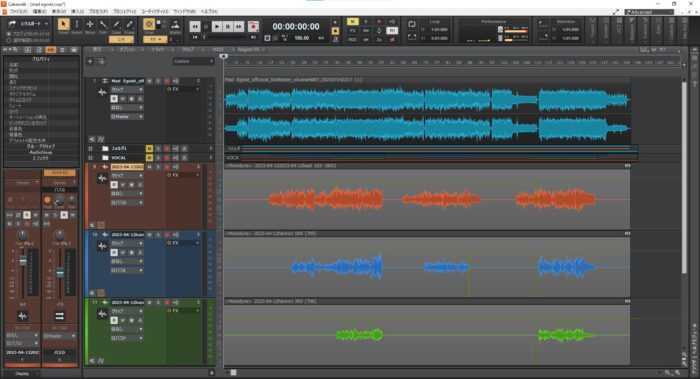Image resolution: width=700 pixels, height=379 pixels.
Task: Select the first Export radio option
Action: click(x=8, y=34)
